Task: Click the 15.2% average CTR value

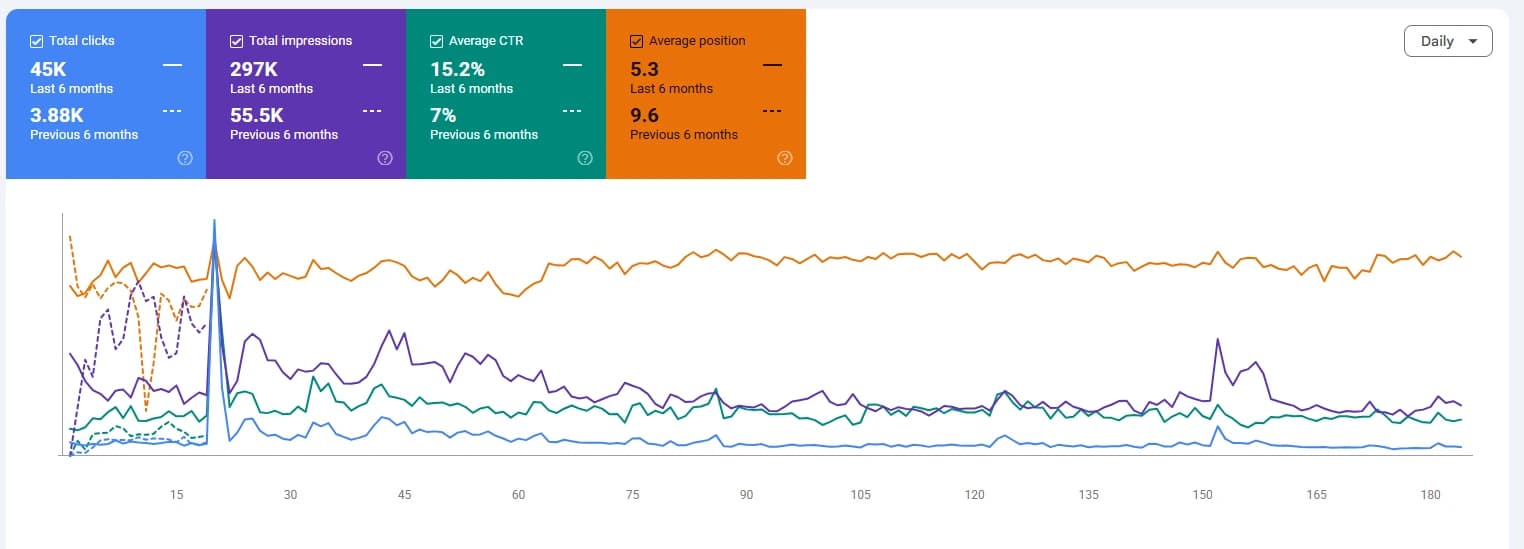Action: [x=457, y=69]
